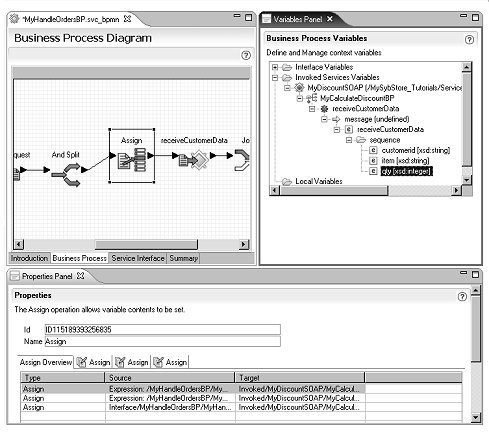Select the customerid (xsd:string) variable
Viewport: 489px width, 443px height.
click(416, 150)
